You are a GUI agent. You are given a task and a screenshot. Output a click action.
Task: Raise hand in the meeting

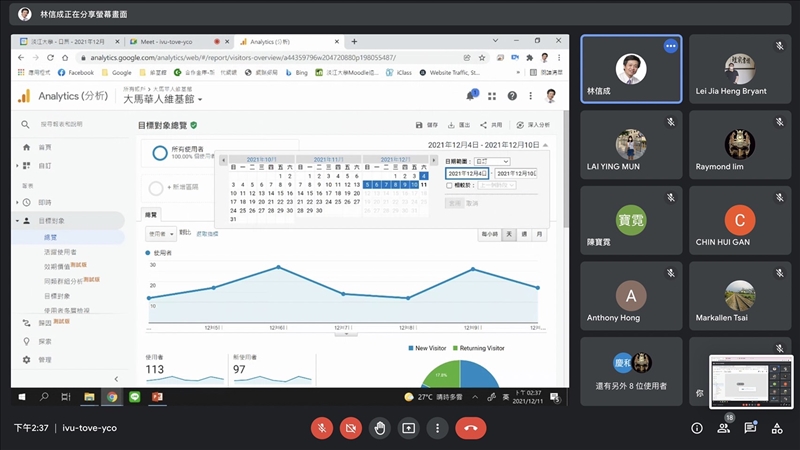point(380,428)
